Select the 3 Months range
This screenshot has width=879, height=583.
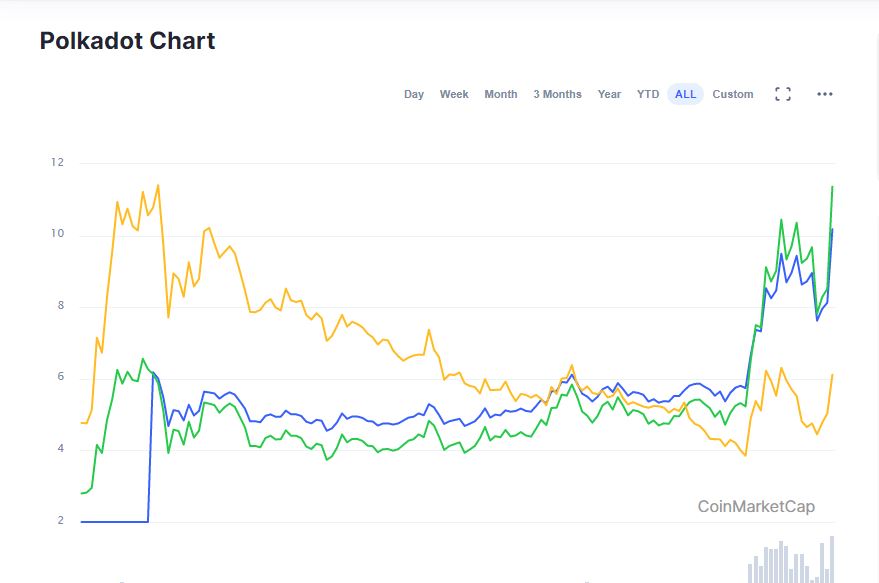pyautogui.click(x=557, y=94)
